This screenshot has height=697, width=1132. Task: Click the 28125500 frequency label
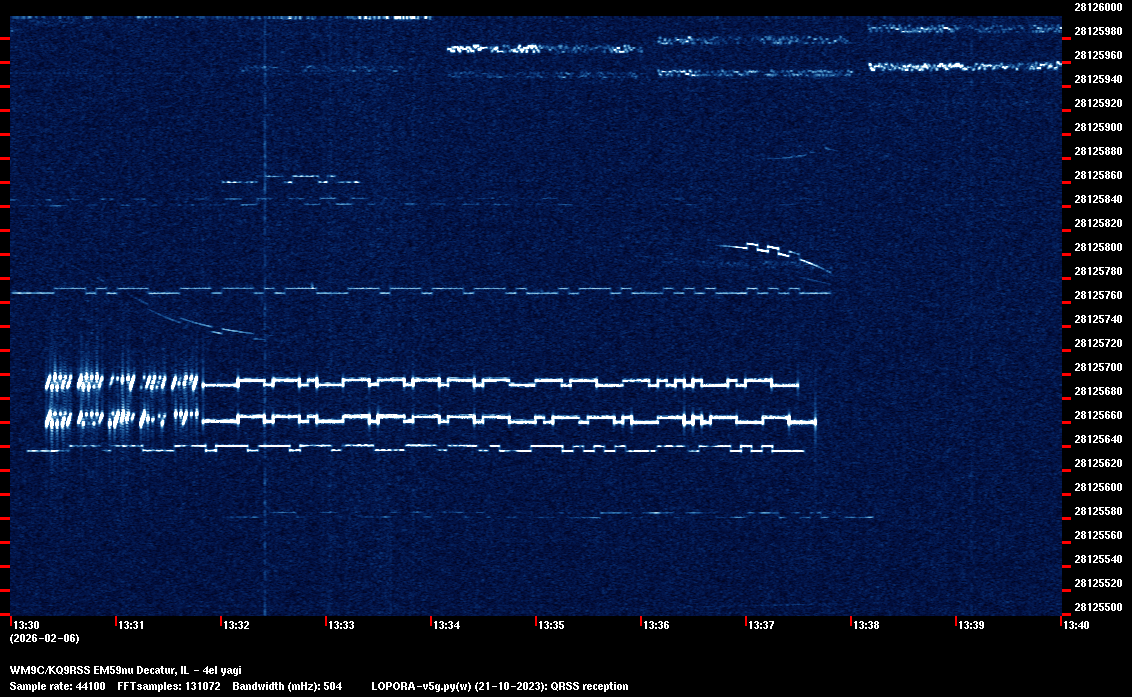click(x=1097, y=607)
